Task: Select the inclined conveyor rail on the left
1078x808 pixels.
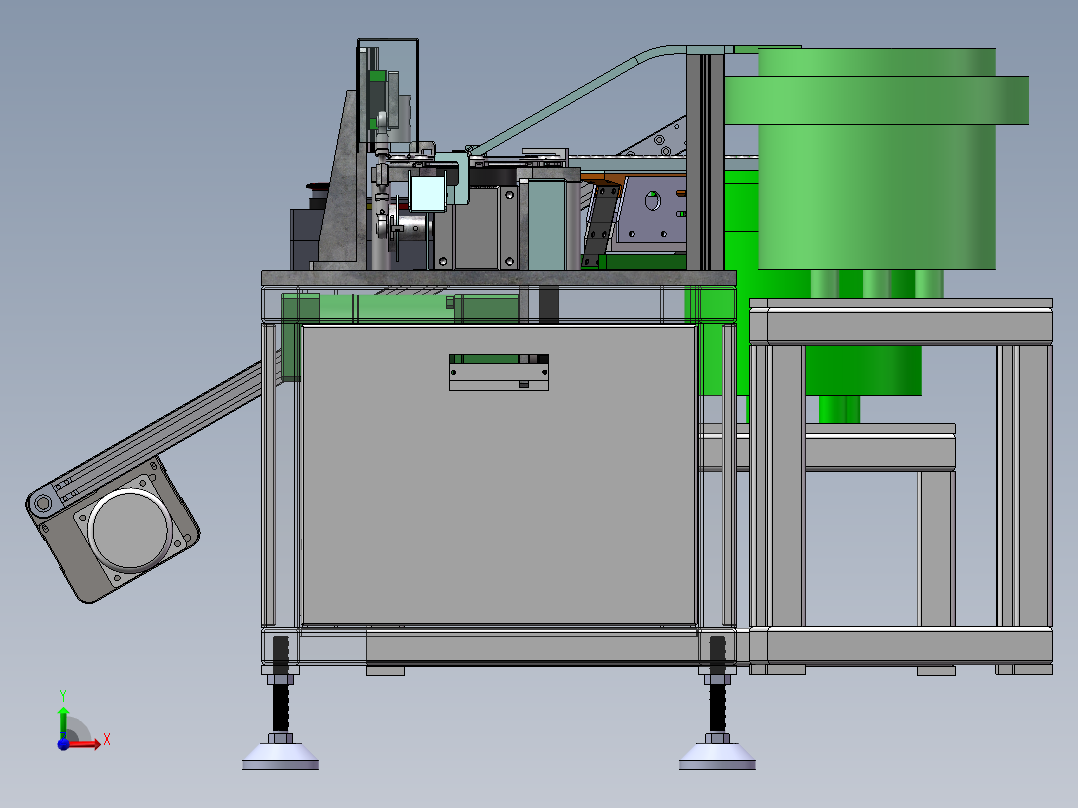Action: tap(158, 428)
